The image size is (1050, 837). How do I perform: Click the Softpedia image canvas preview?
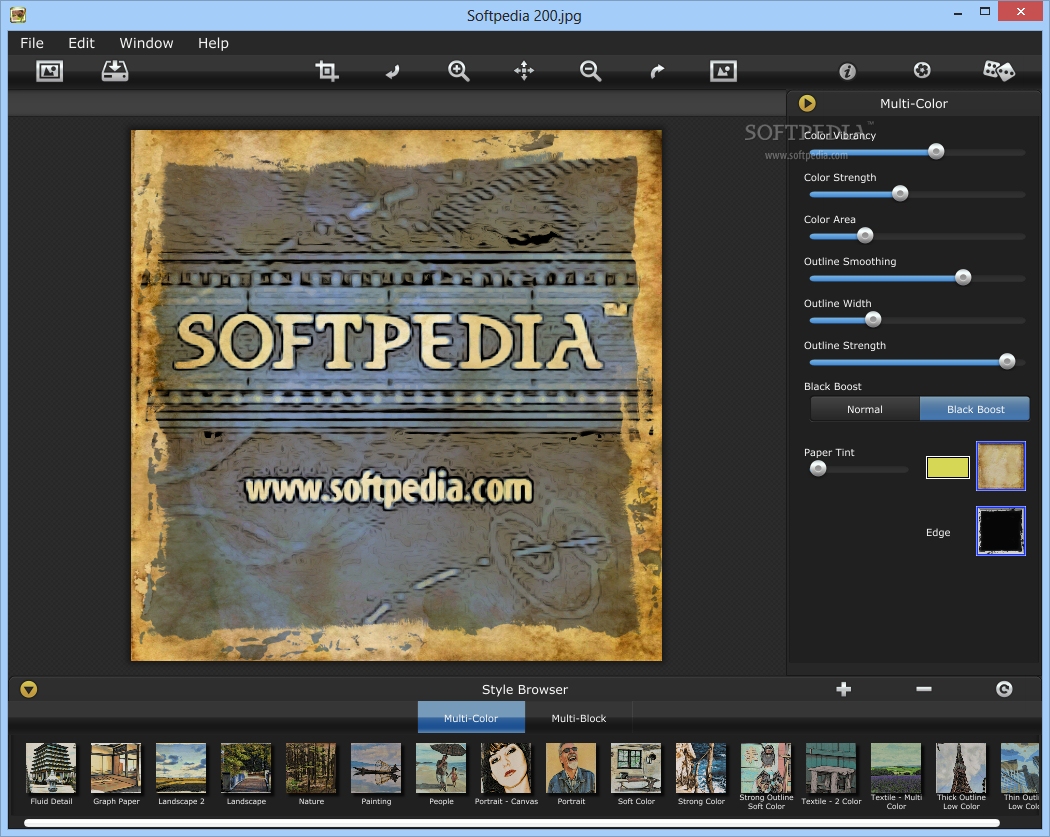396,395
